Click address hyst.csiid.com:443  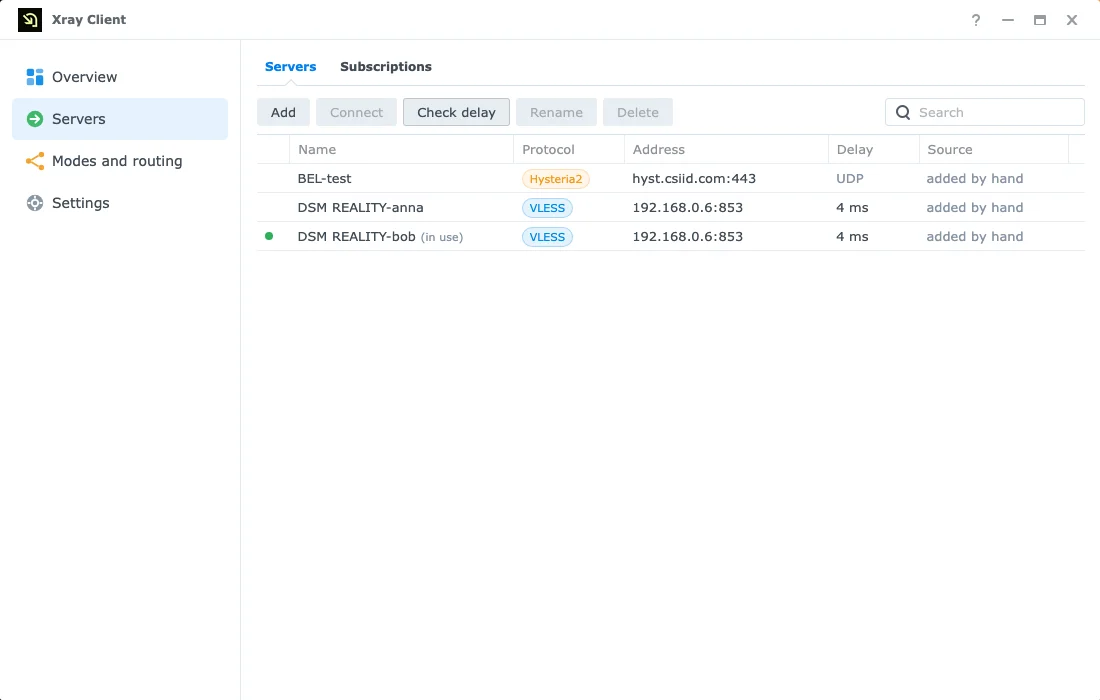point(694,179)
